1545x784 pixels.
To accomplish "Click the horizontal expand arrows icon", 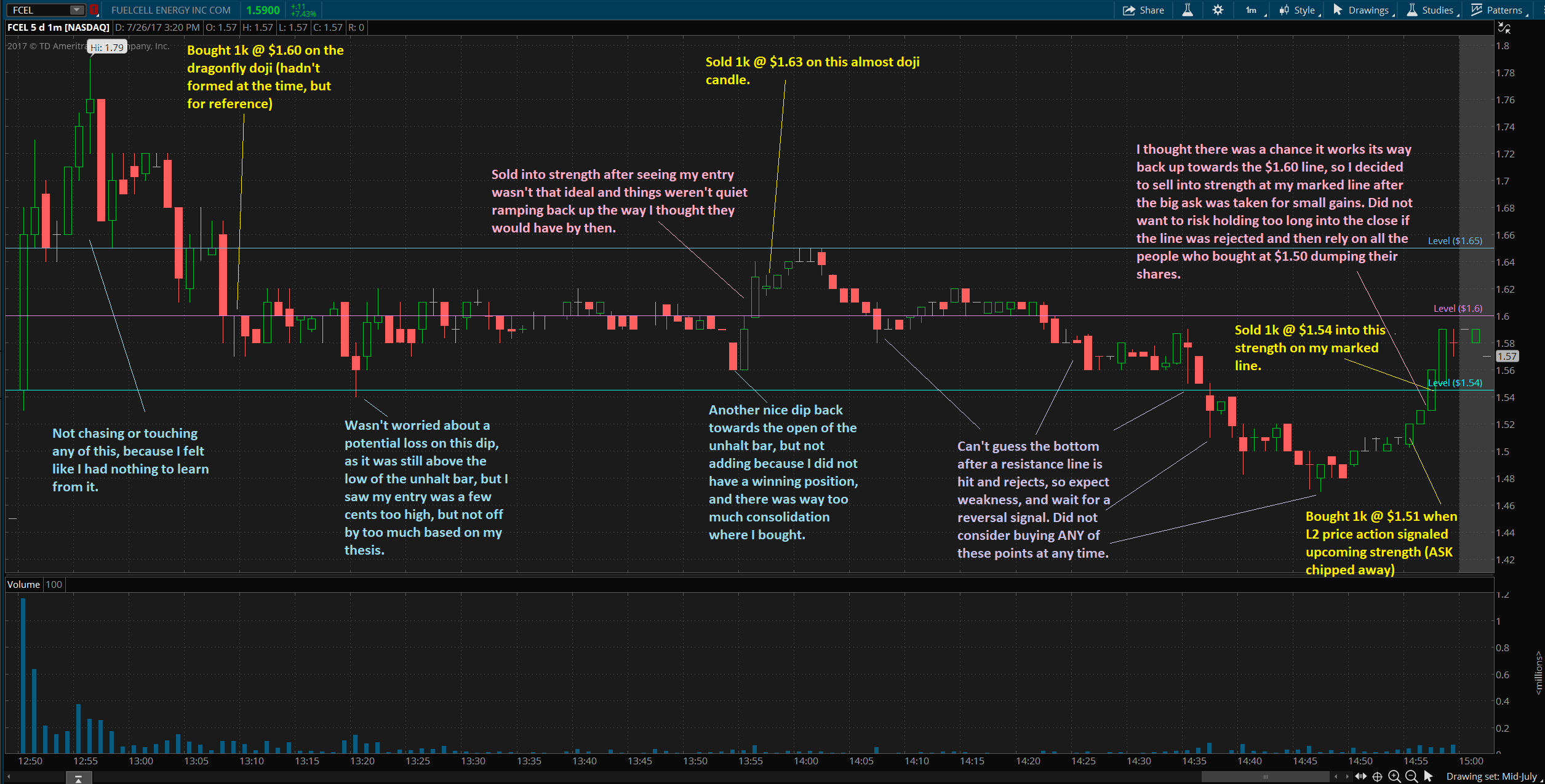I will [1360, 777].
